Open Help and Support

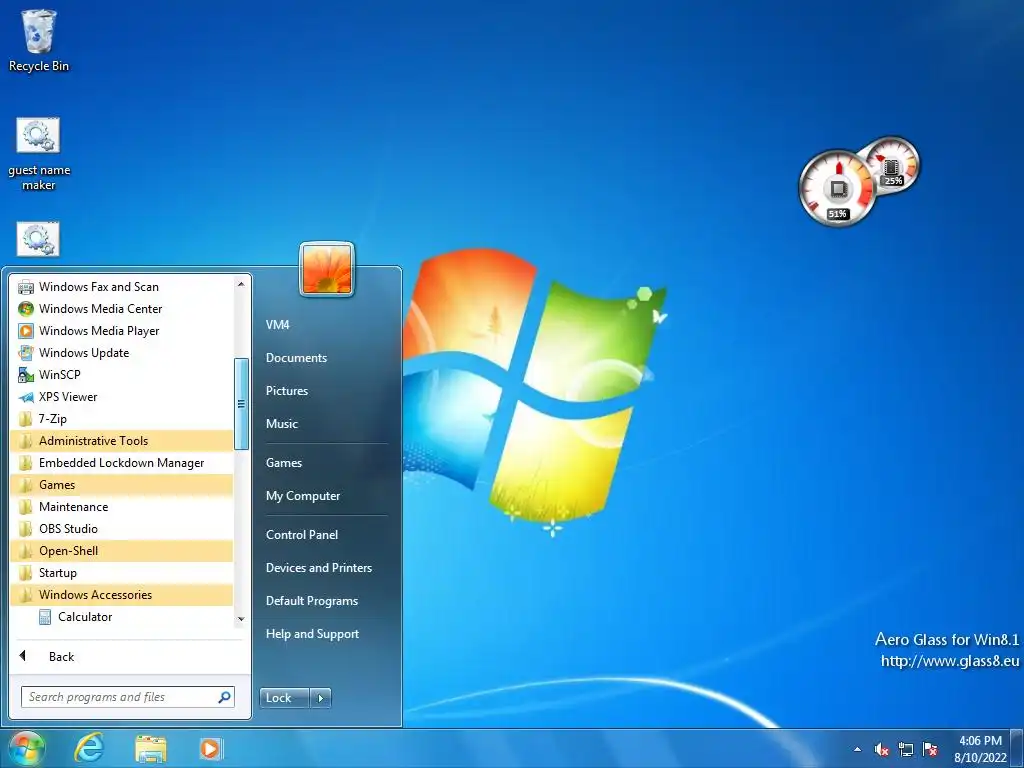[312, 634]
